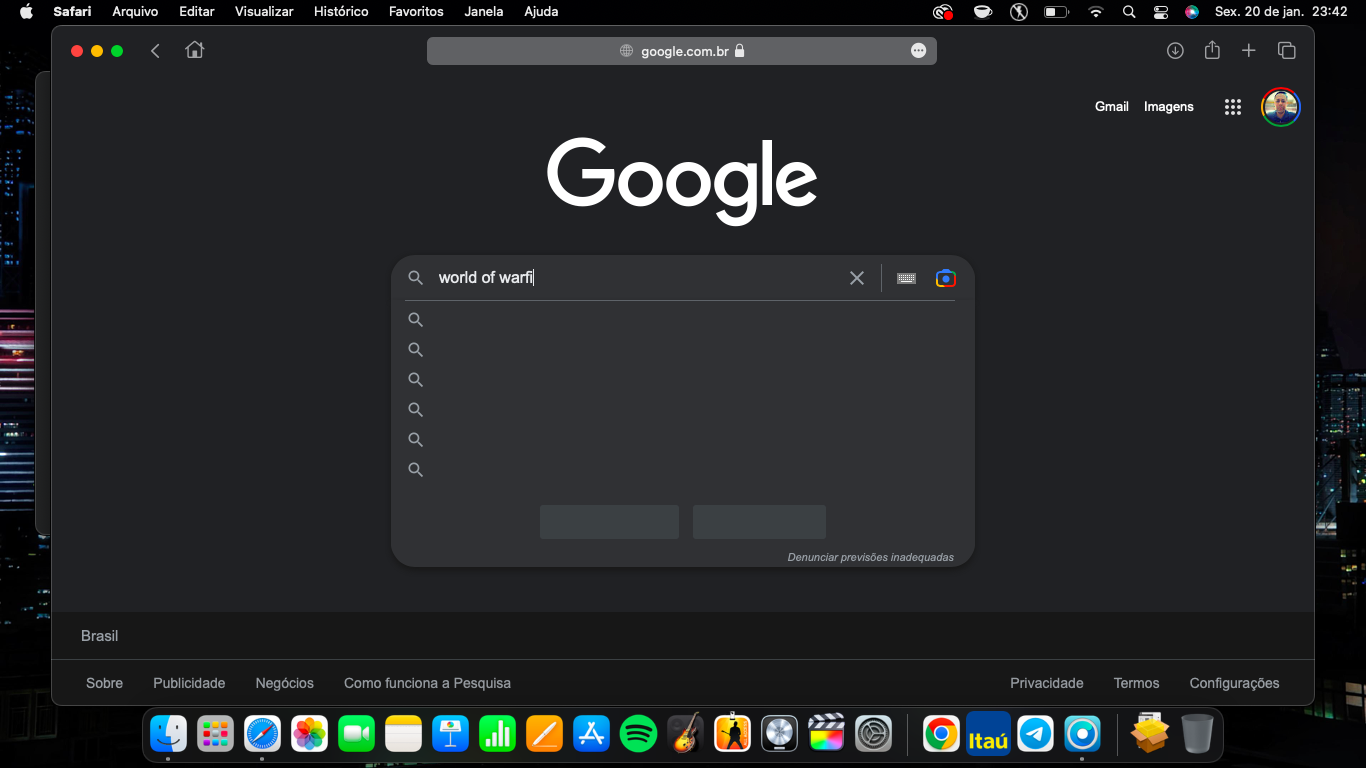Open "Como funciona a Pesquisa"
This screenshot has height=768, width=1366.
coord(427,683)
